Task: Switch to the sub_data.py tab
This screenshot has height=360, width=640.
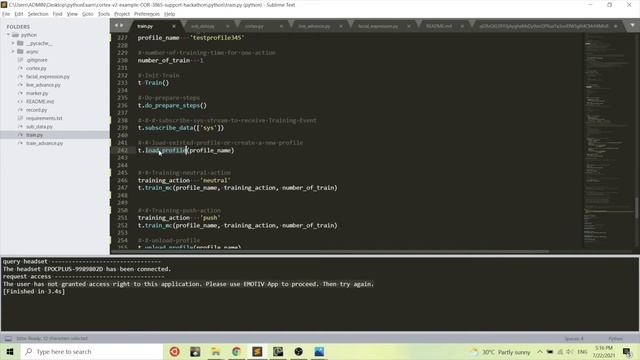Action: point(203,26)
